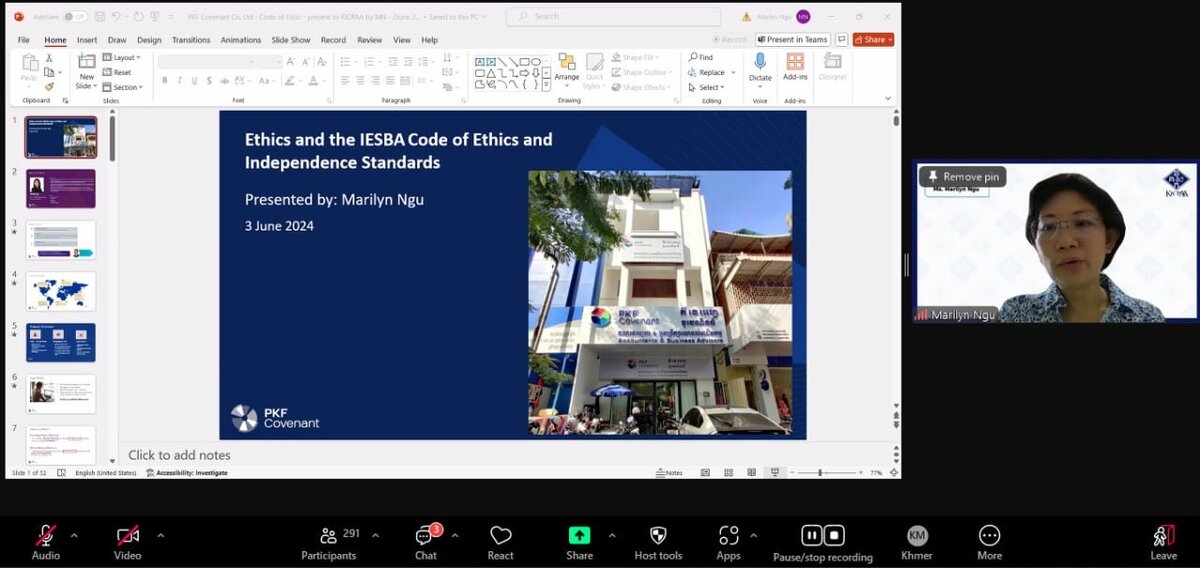Select slide 4 world map thumbnail
The height and width of the screenshot is (568, 1200).
pos(60,291)
